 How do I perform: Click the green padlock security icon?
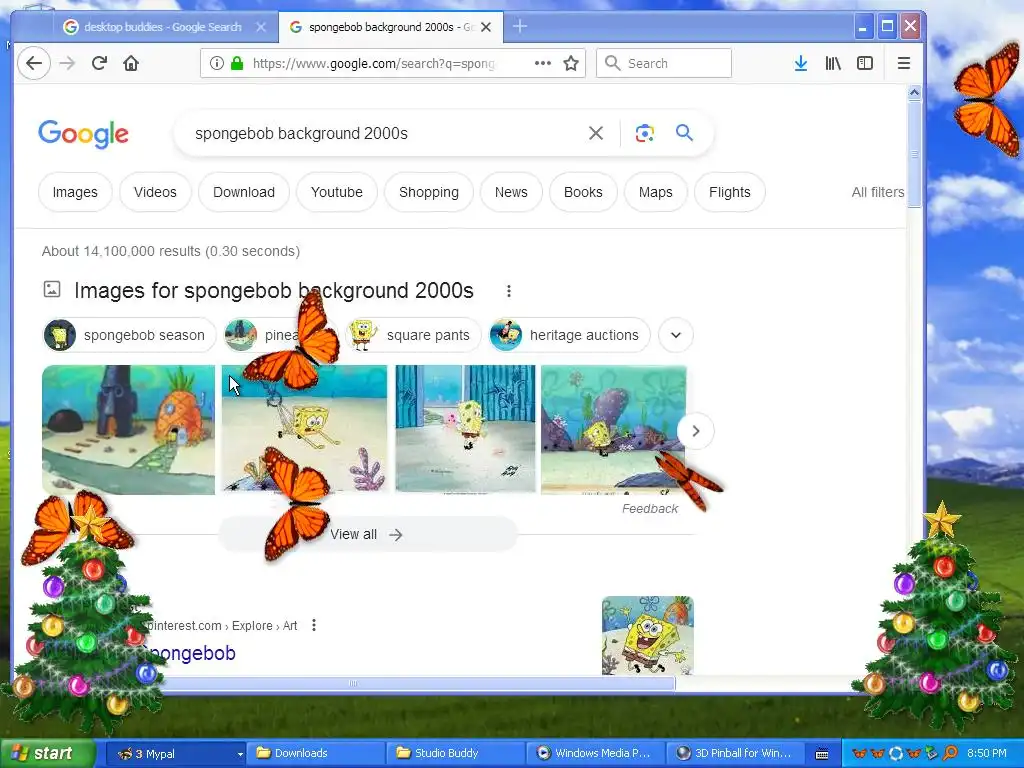pos(237,63)
